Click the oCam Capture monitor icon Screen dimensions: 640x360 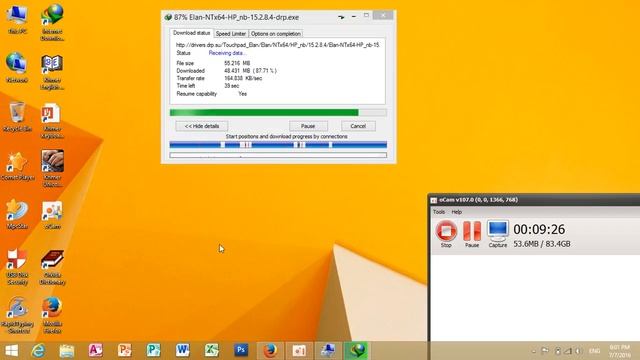(498, 234)
